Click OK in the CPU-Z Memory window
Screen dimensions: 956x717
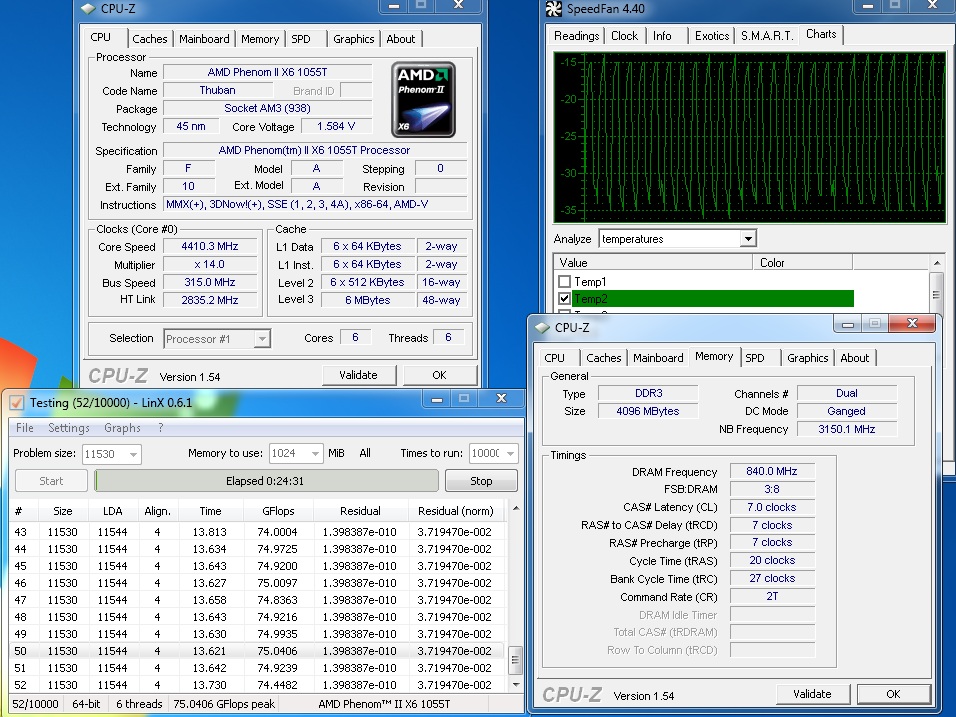click(x=893, y=694)
